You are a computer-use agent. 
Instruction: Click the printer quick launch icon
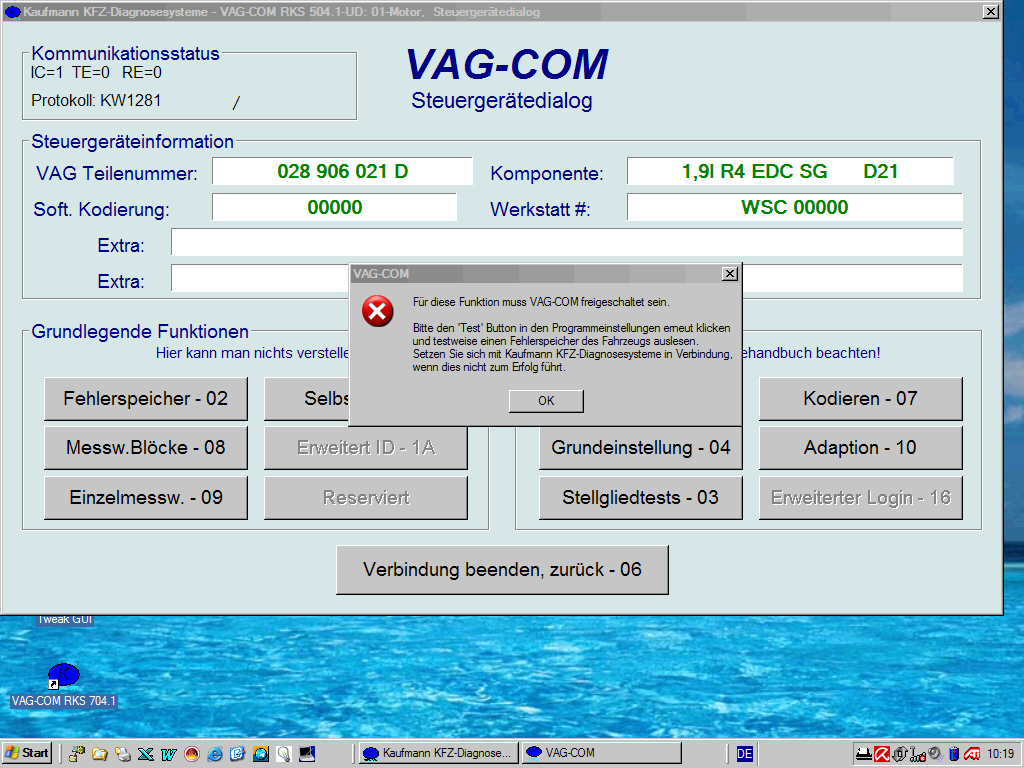coord(122,754)
